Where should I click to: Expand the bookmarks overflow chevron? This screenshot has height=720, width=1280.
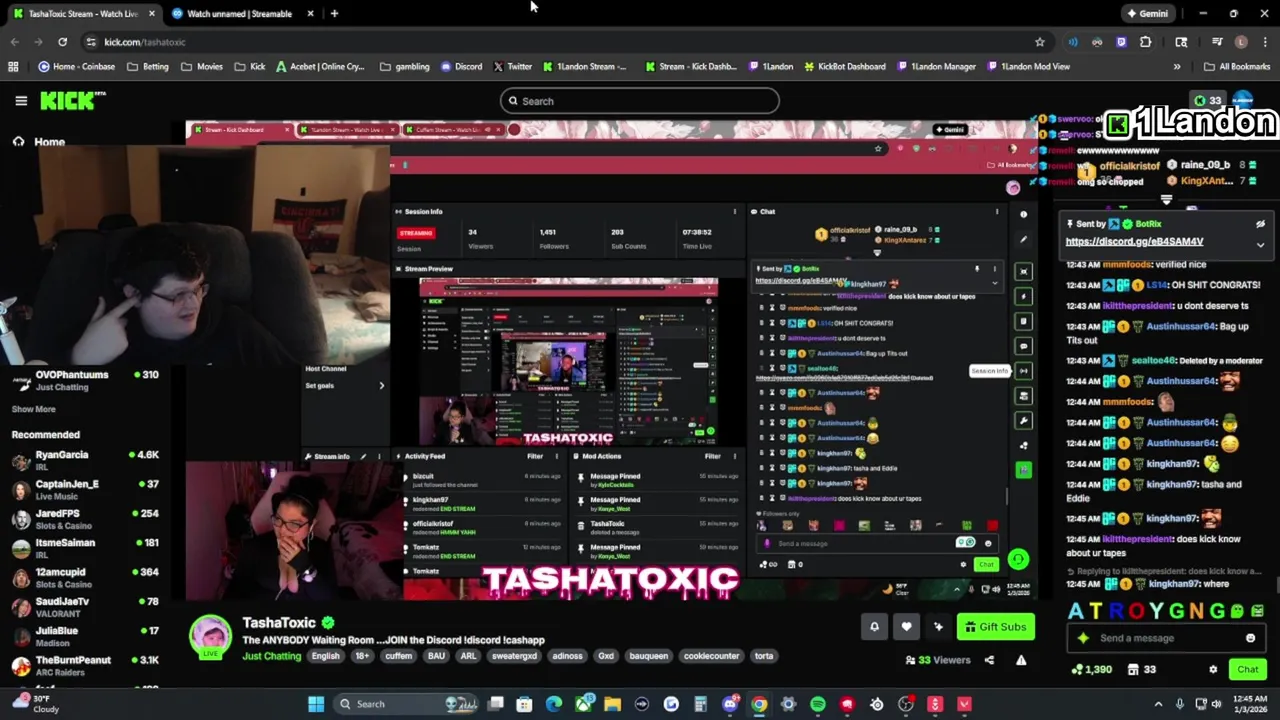pos(1176,67)
